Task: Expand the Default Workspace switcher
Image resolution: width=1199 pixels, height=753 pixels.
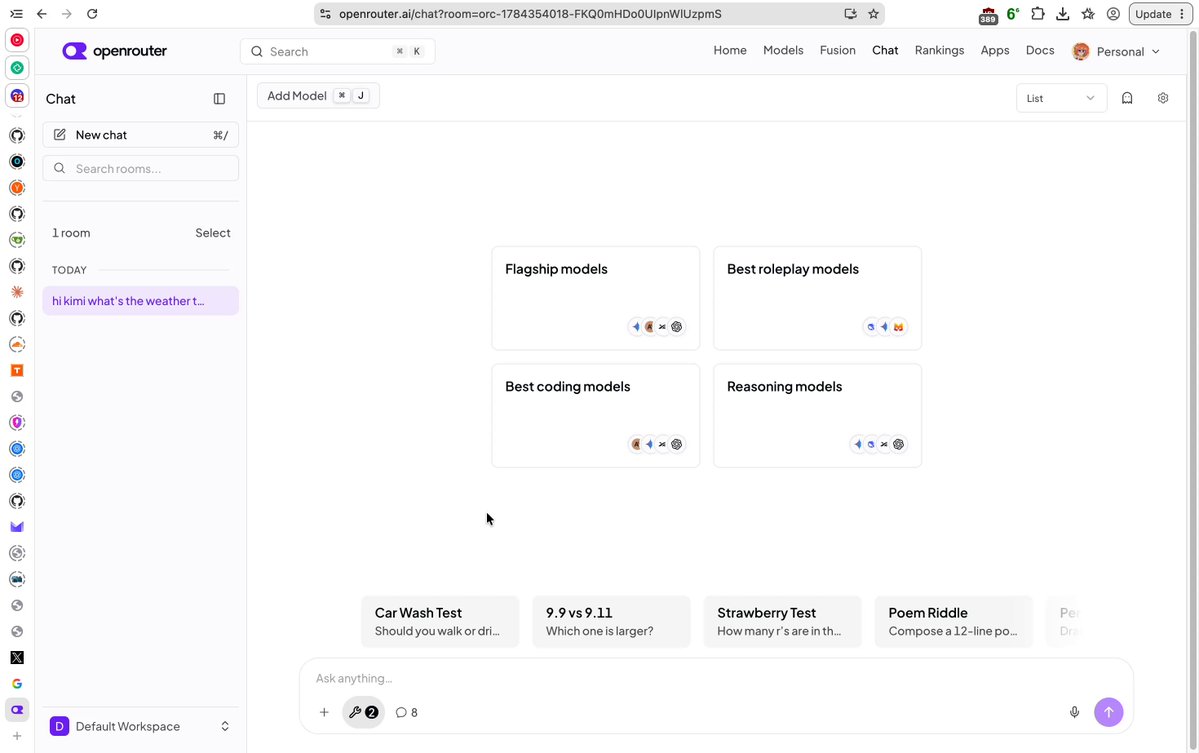Action: [141, 726]
